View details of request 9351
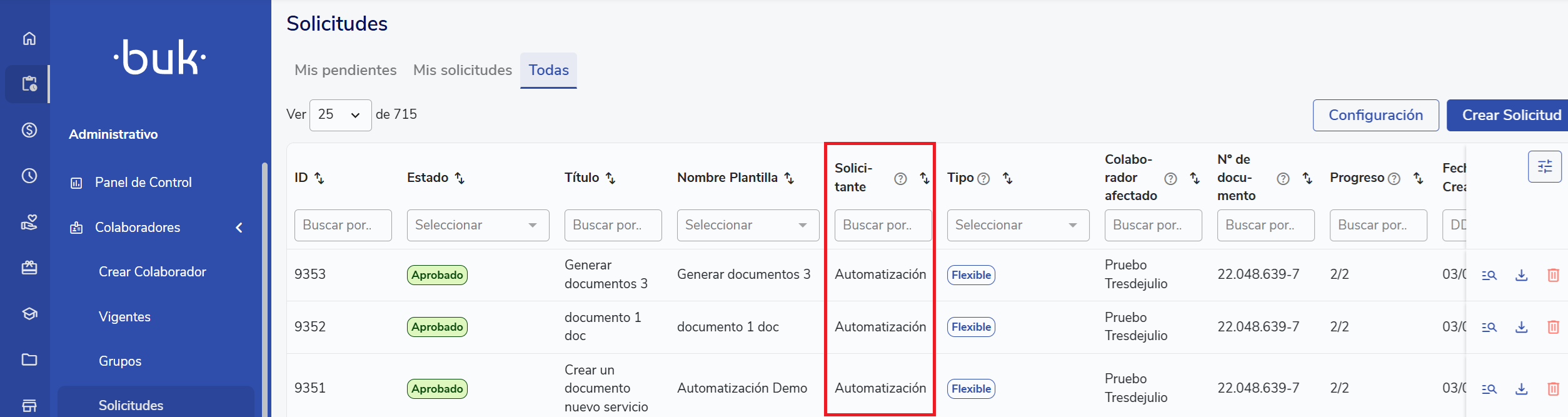The image size is (1568, 417). pos(1489,389)
